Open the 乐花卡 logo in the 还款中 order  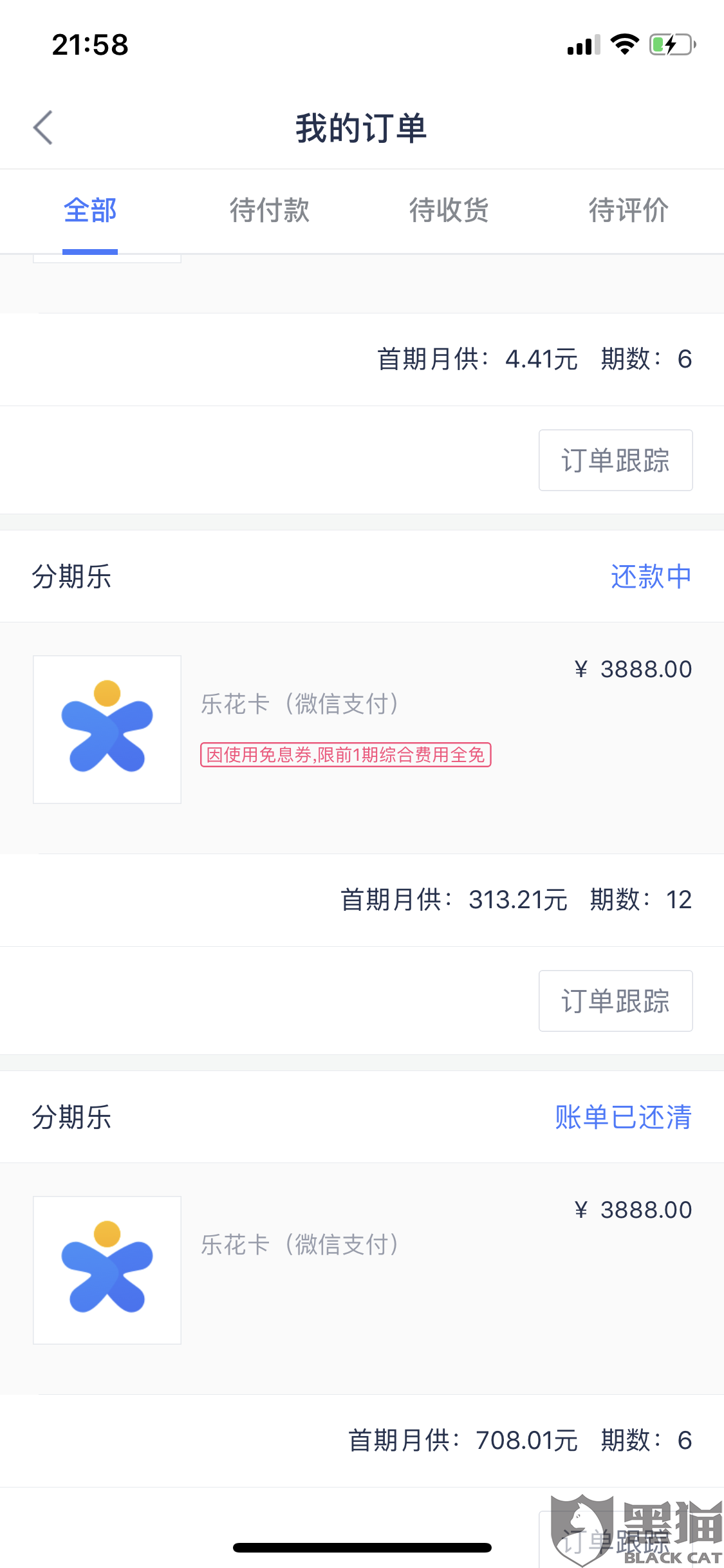[107, 729]
